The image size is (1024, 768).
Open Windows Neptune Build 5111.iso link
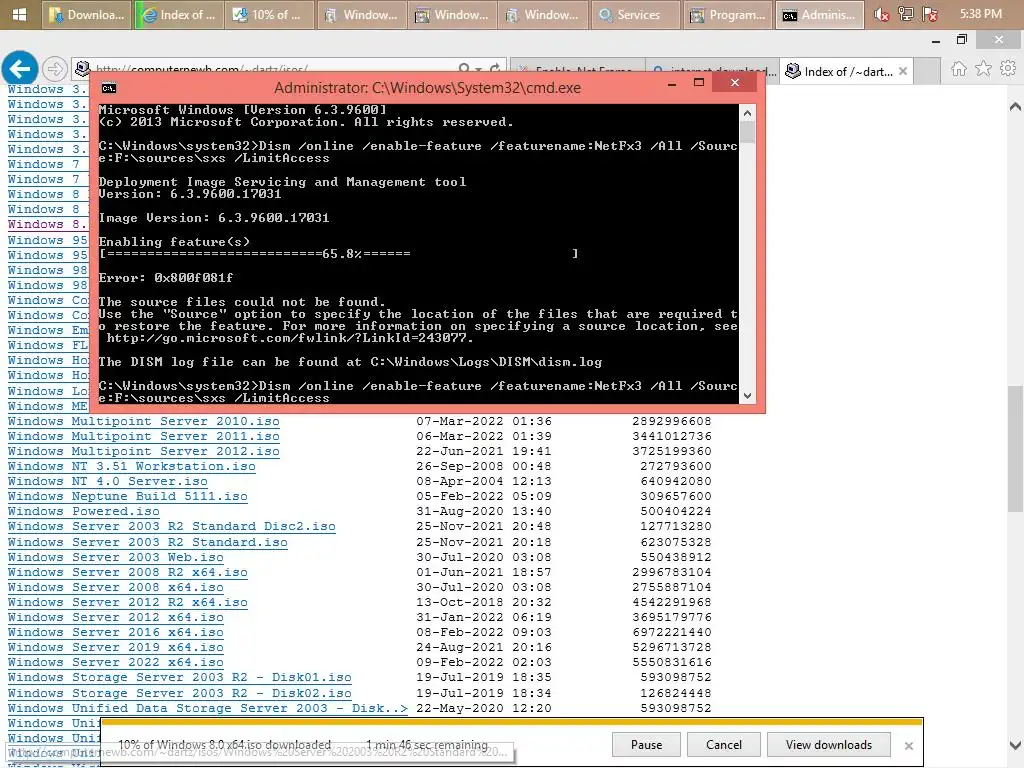(x=127, y=496)
